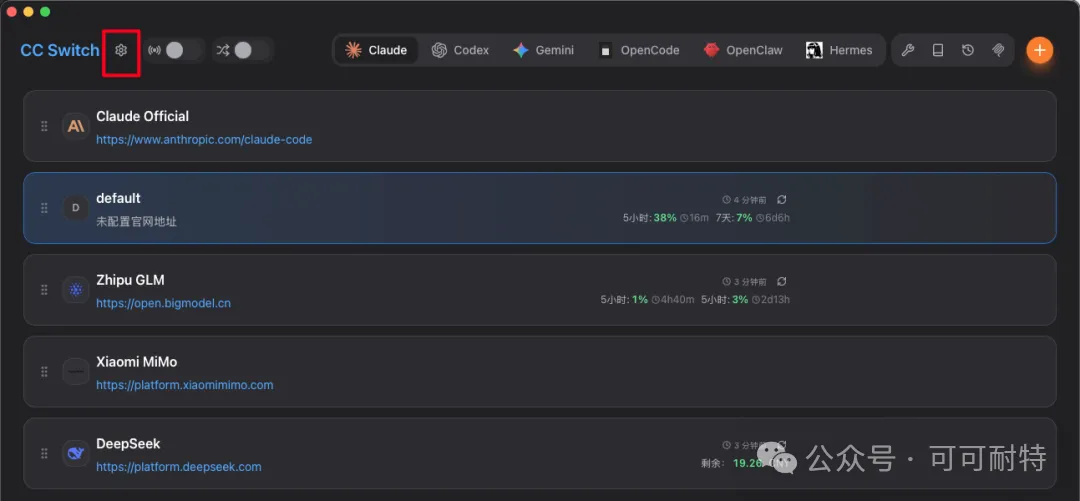
Task: Click the MCP icon beside history
Action: pos(998,50)
